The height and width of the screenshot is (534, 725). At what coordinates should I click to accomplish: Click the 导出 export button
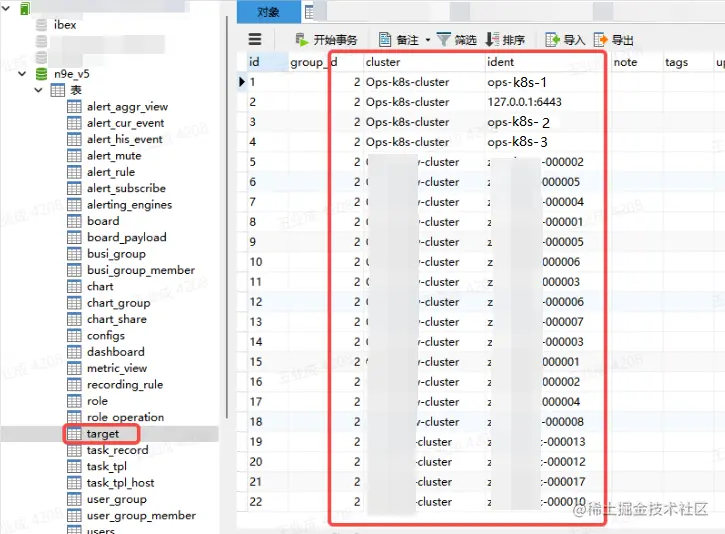[x=614, y=40]
